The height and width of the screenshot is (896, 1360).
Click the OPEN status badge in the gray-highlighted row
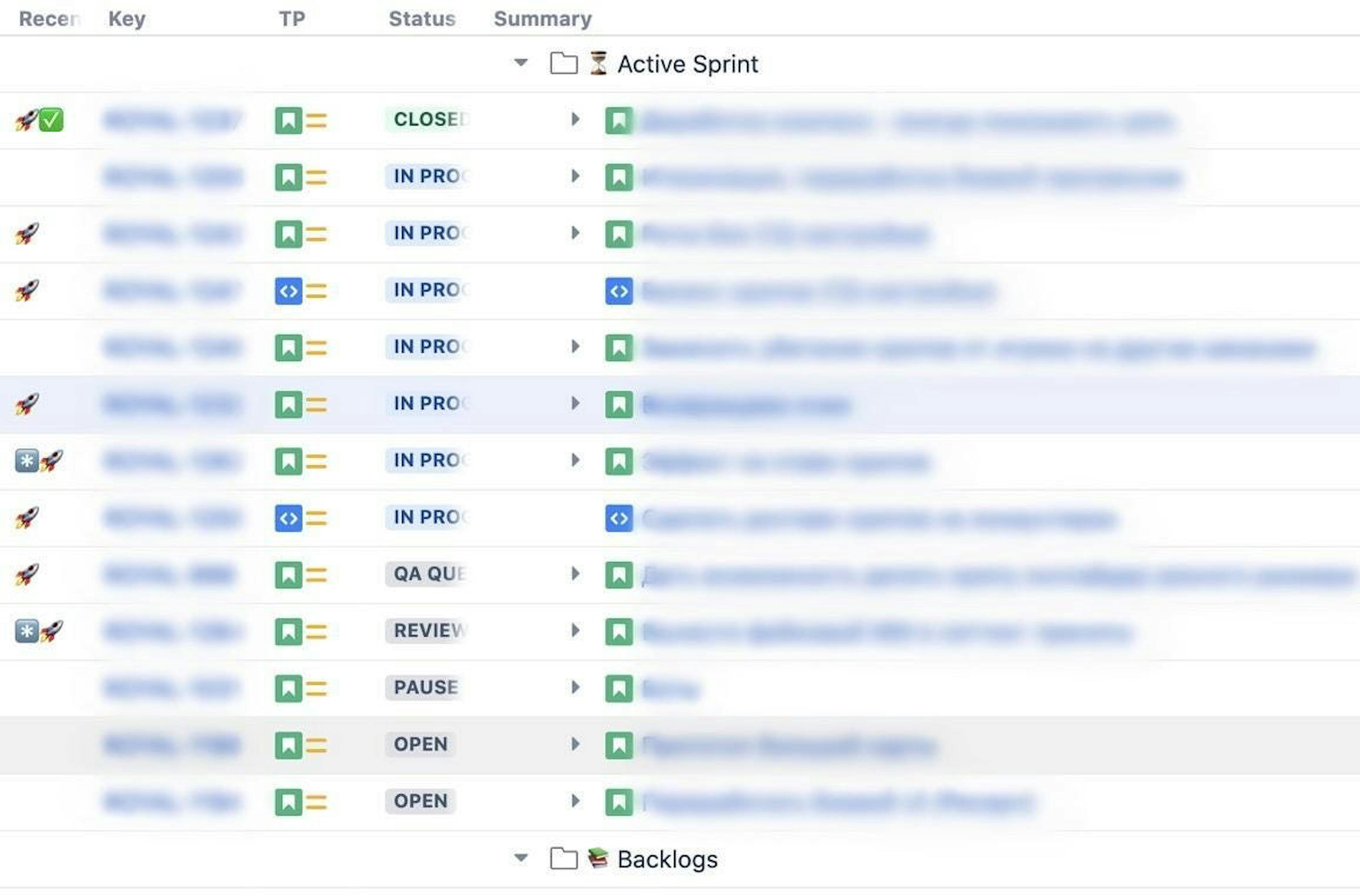pyautogui.click(x=420, y=744)
